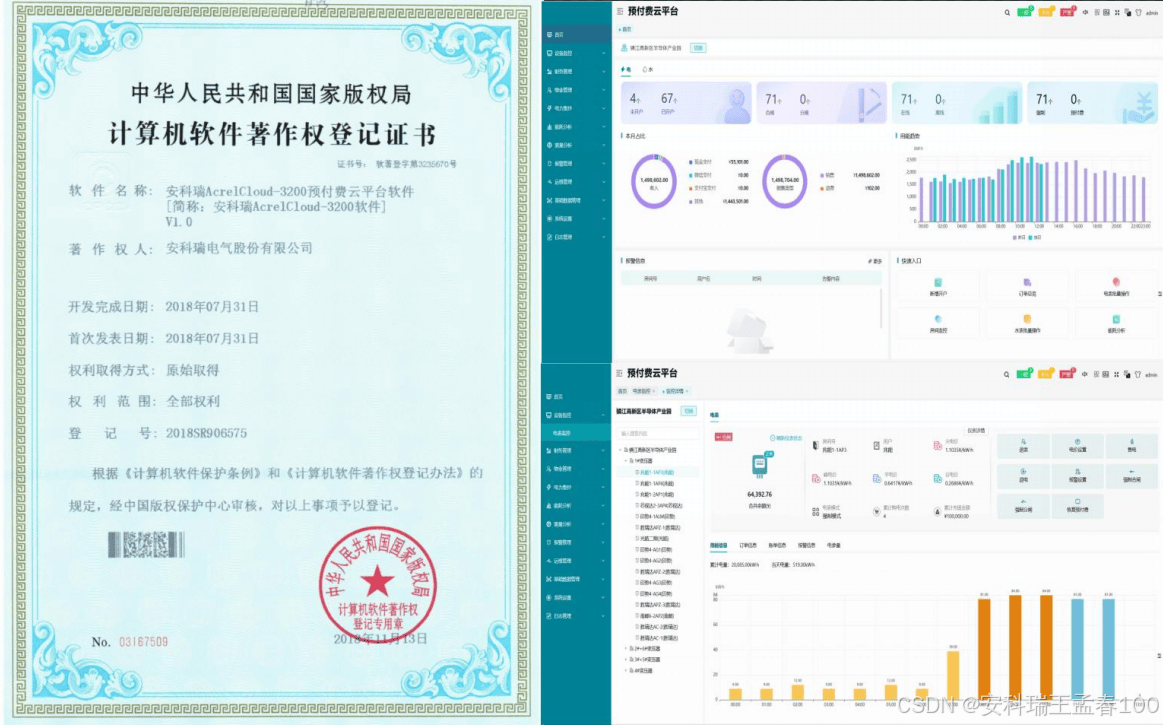
Task: Click the alarm table vertical scrollbar
Action: coord(881,308)
